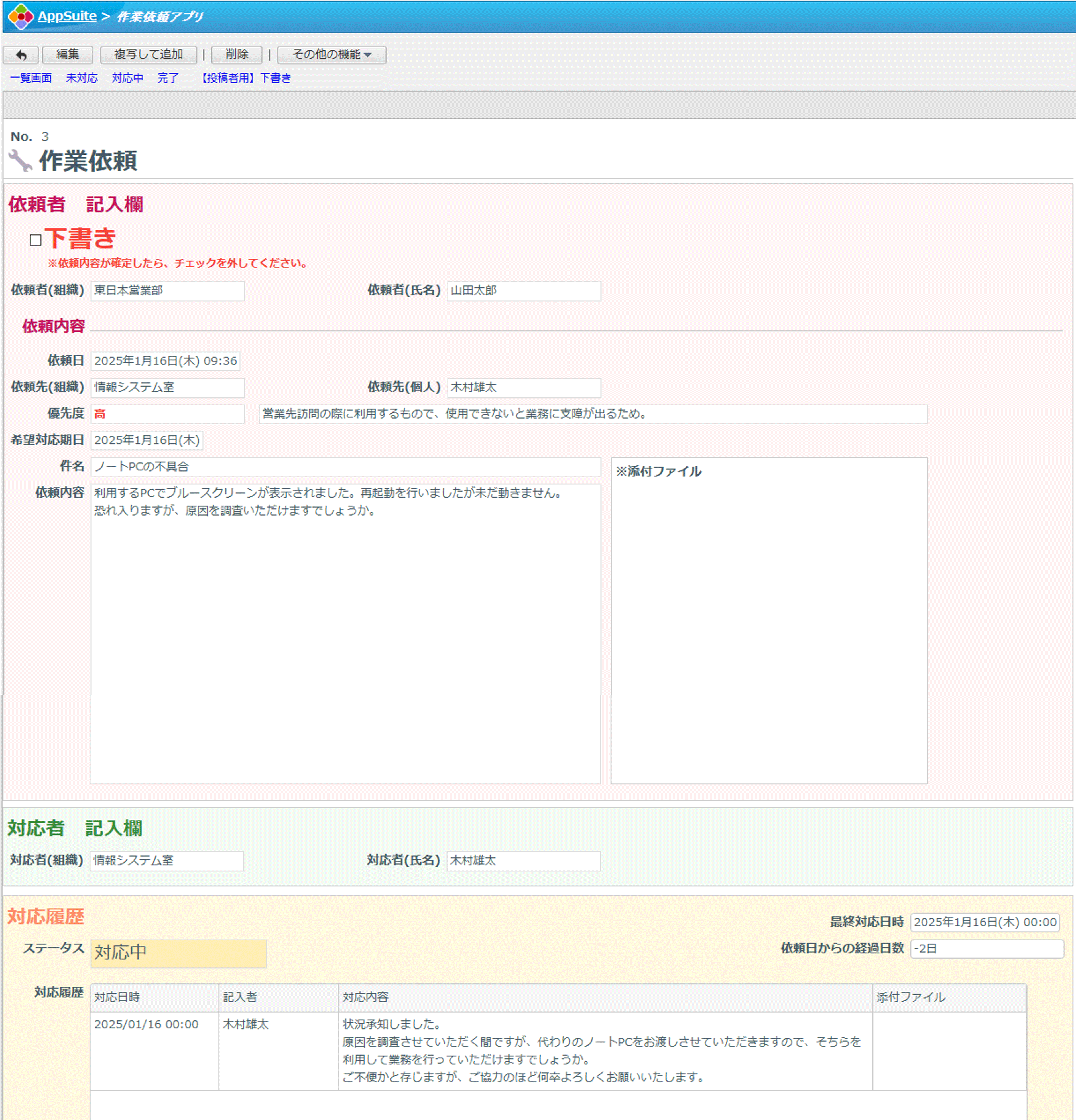Click the 対応中 status field
The height and width of the screenshot is (1120, 1076).
[178, 953]
